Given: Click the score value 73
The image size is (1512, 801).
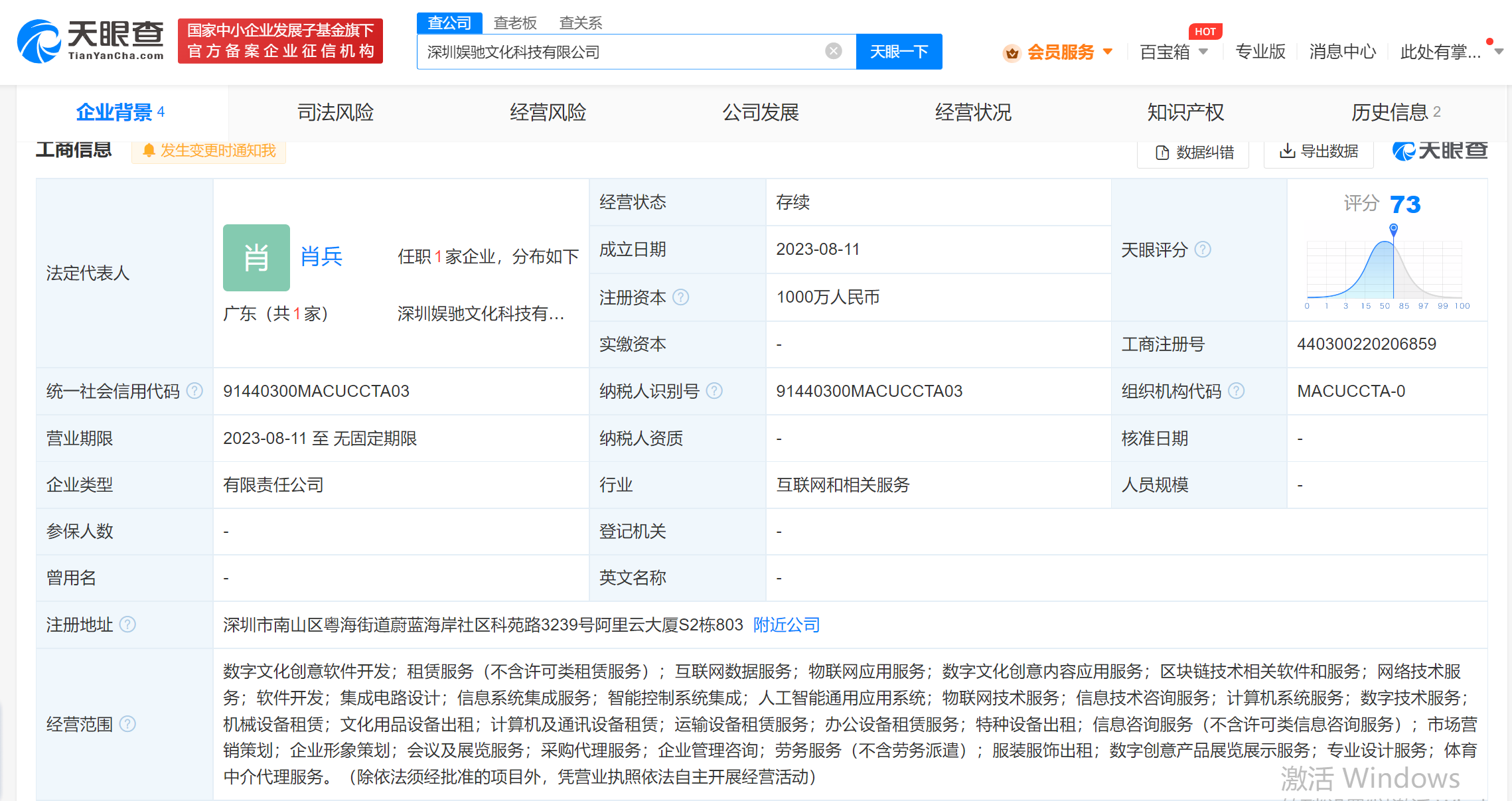Looking at the screenshot, I should [1404, 204].
